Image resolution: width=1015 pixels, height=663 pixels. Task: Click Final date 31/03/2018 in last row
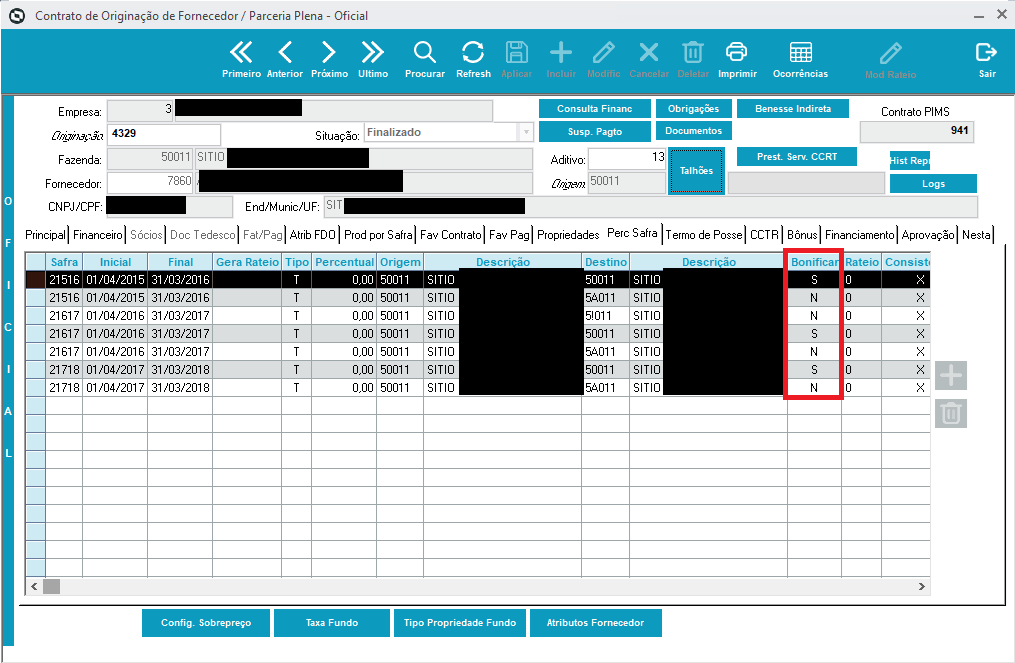(x=180, y=388)
